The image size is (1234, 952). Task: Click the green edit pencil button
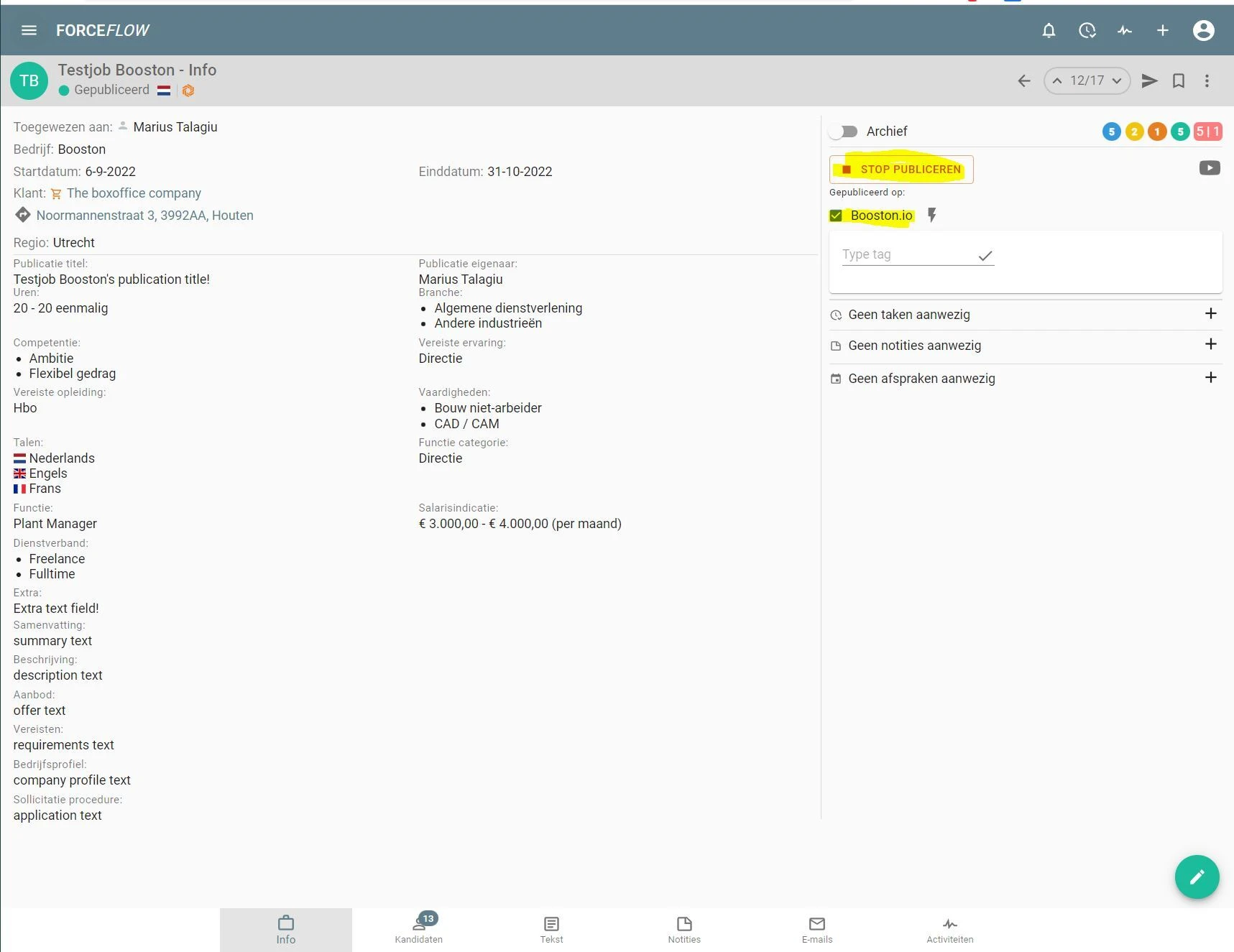point(1197,877)
